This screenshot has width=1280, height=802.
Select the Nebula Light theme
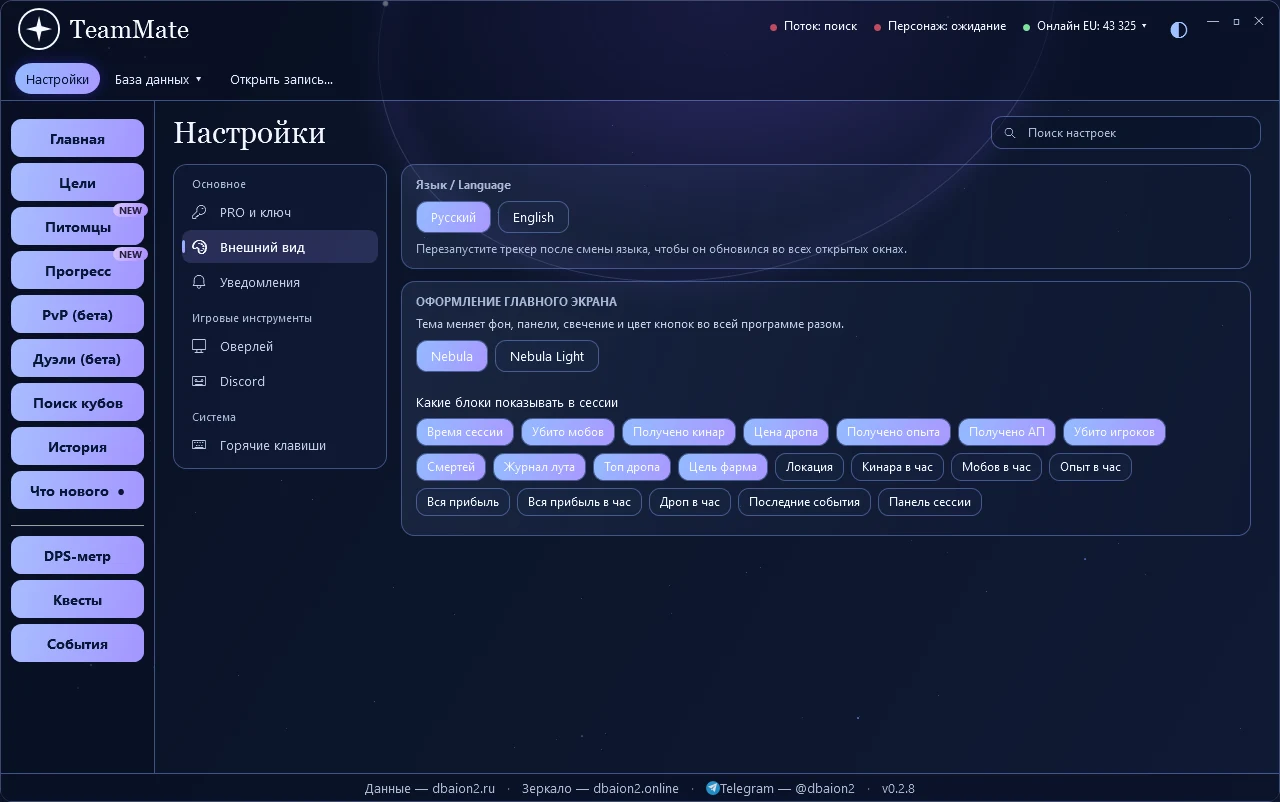(547, 356)
